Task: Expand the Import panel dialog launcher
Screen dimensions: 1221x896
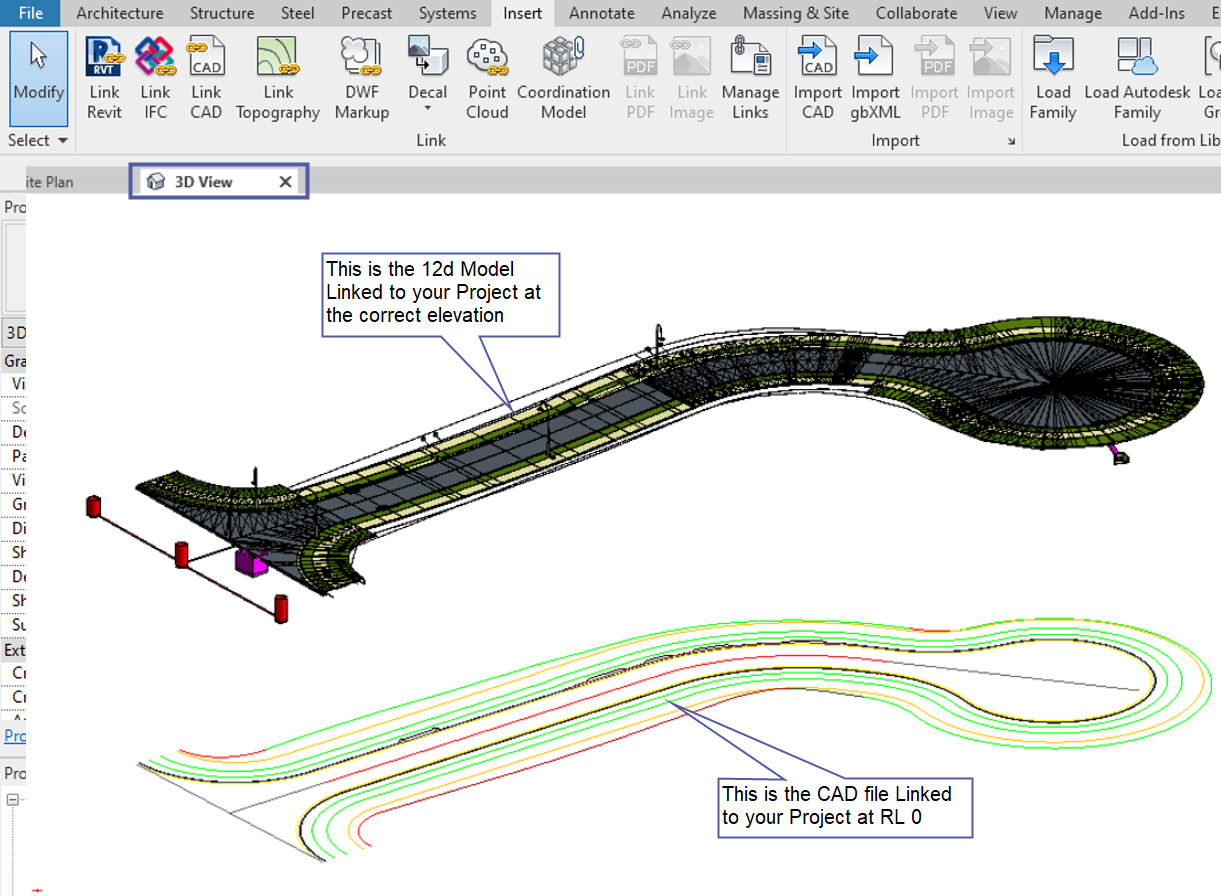Action: [x=1011, y=142]
